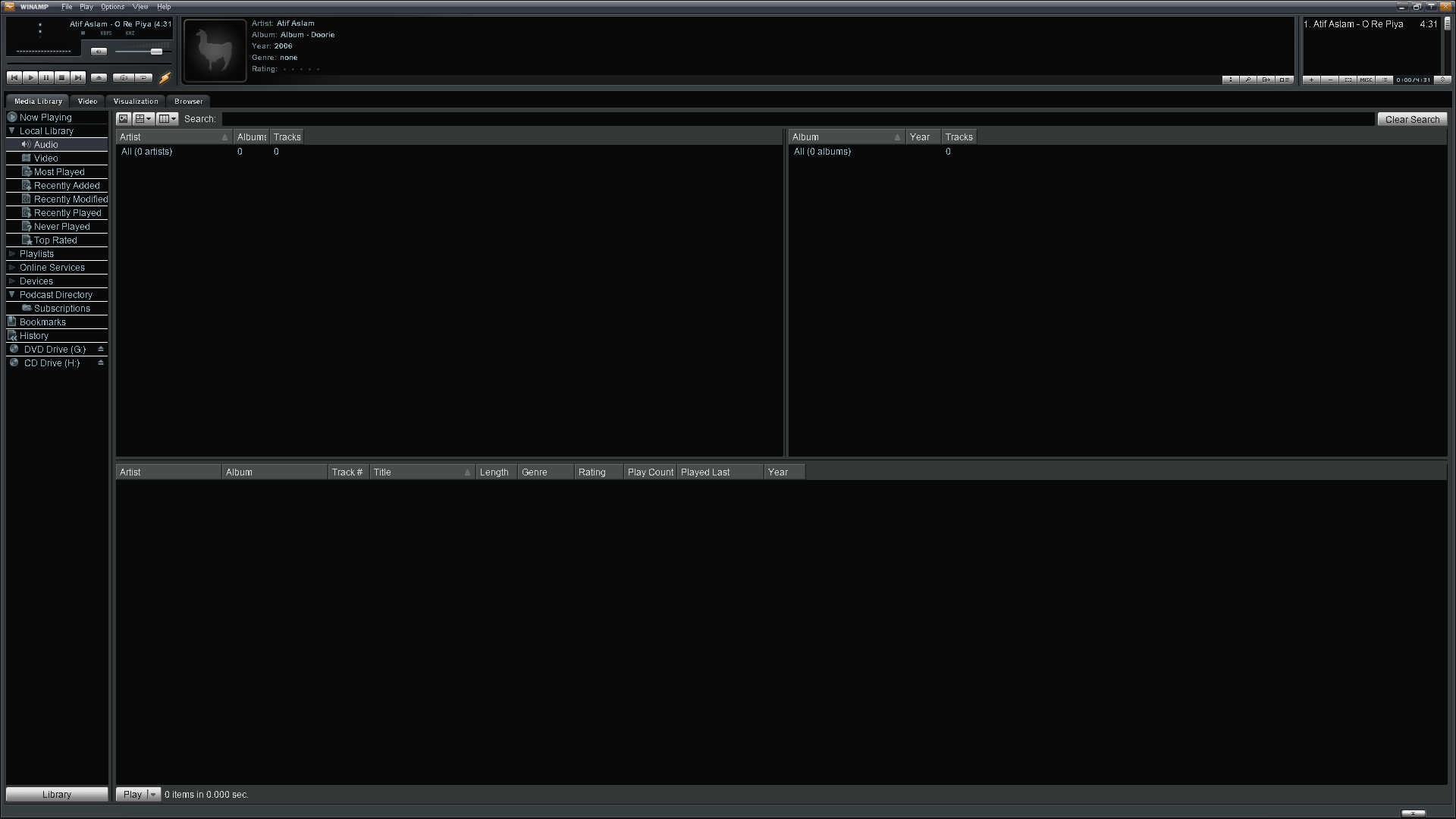The height and width of the screenshot is (819, 1456).
Task: Open the columns layout dropdown
Action: [168, 119]
